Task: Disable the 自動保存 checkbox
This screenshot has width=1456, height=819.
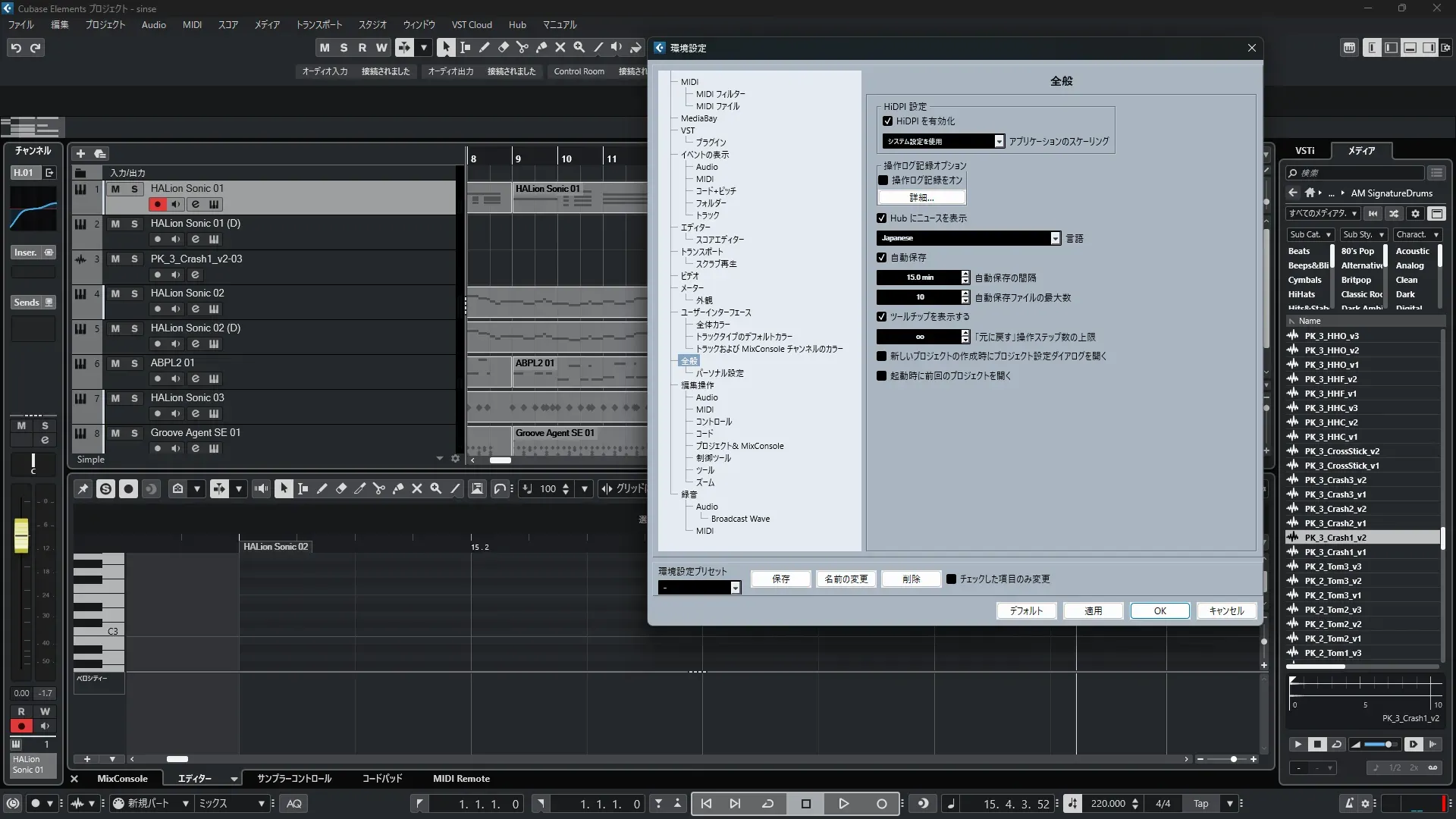Action: tap(881, 258)
